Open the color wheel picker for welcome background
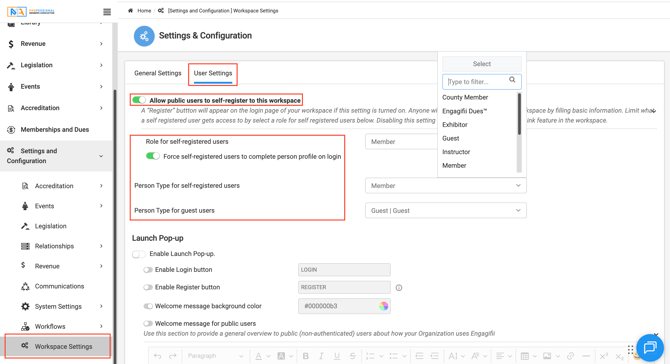The image size is (670, 364). point(383,306)
